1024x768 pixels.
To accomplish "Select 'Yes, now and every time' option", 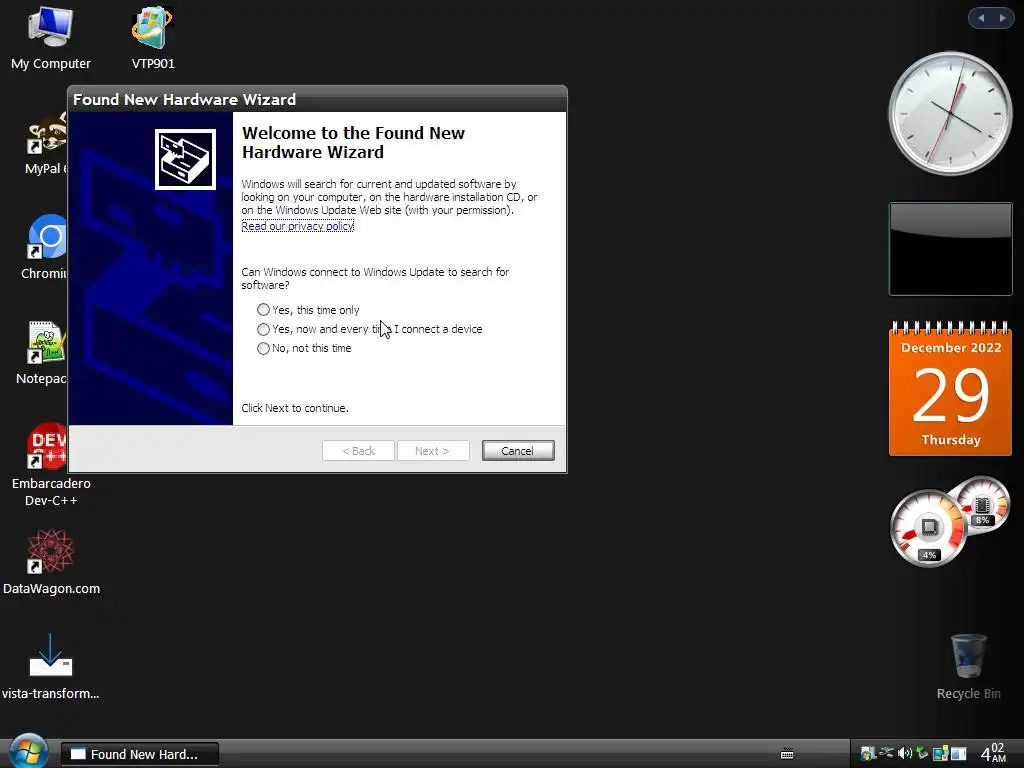I will click(x=263, y=329).
